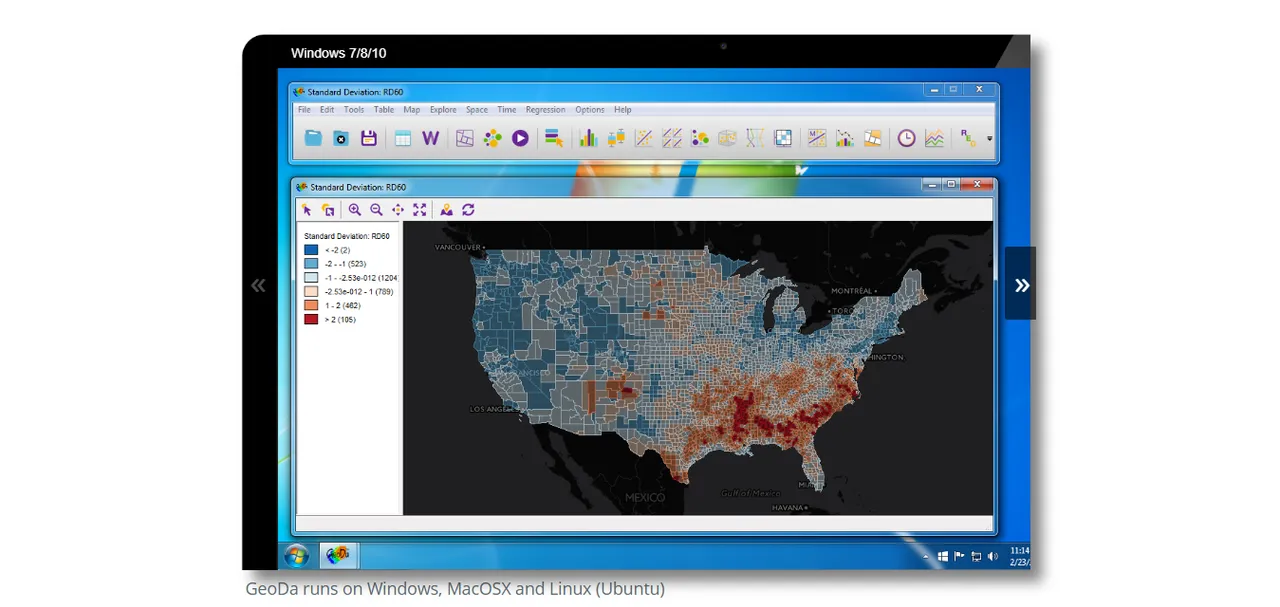Screen dimensions: 1280x607
Task: Open the data table toolbar icon
Action: (x=402, y=139)
